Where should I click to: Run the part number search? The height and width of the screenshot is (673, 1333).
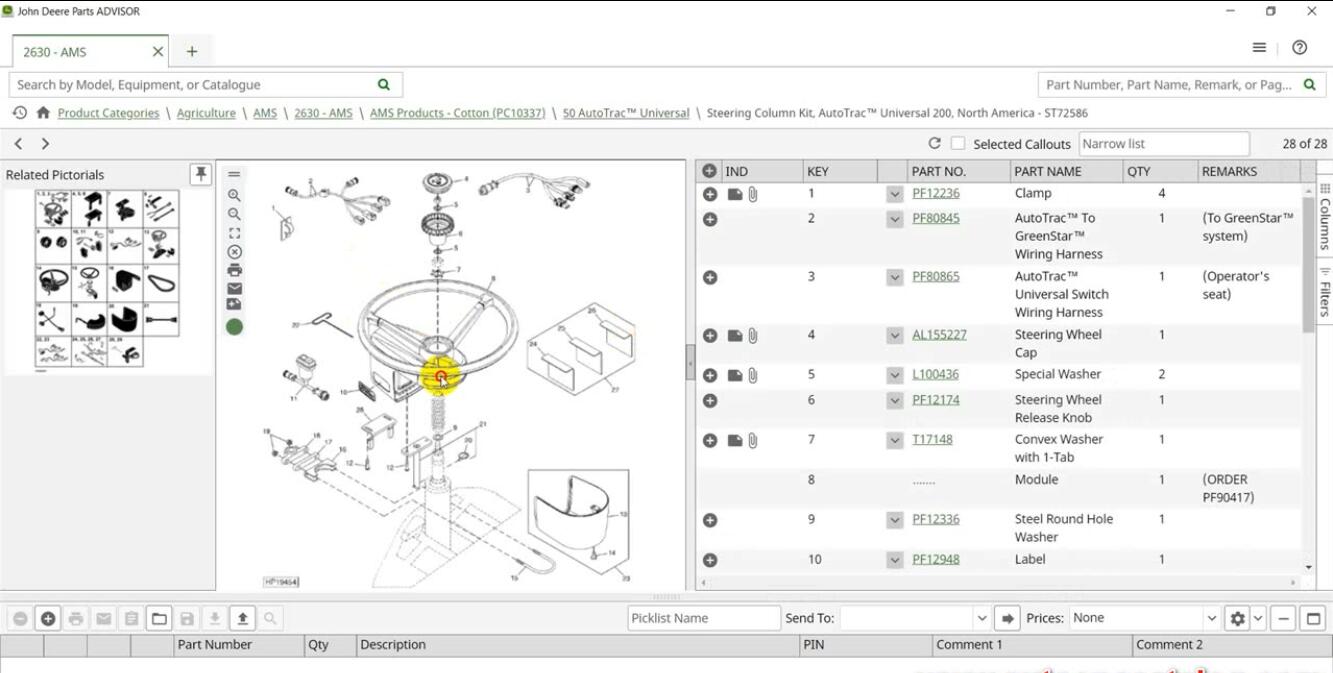[x=1310, y=85]
